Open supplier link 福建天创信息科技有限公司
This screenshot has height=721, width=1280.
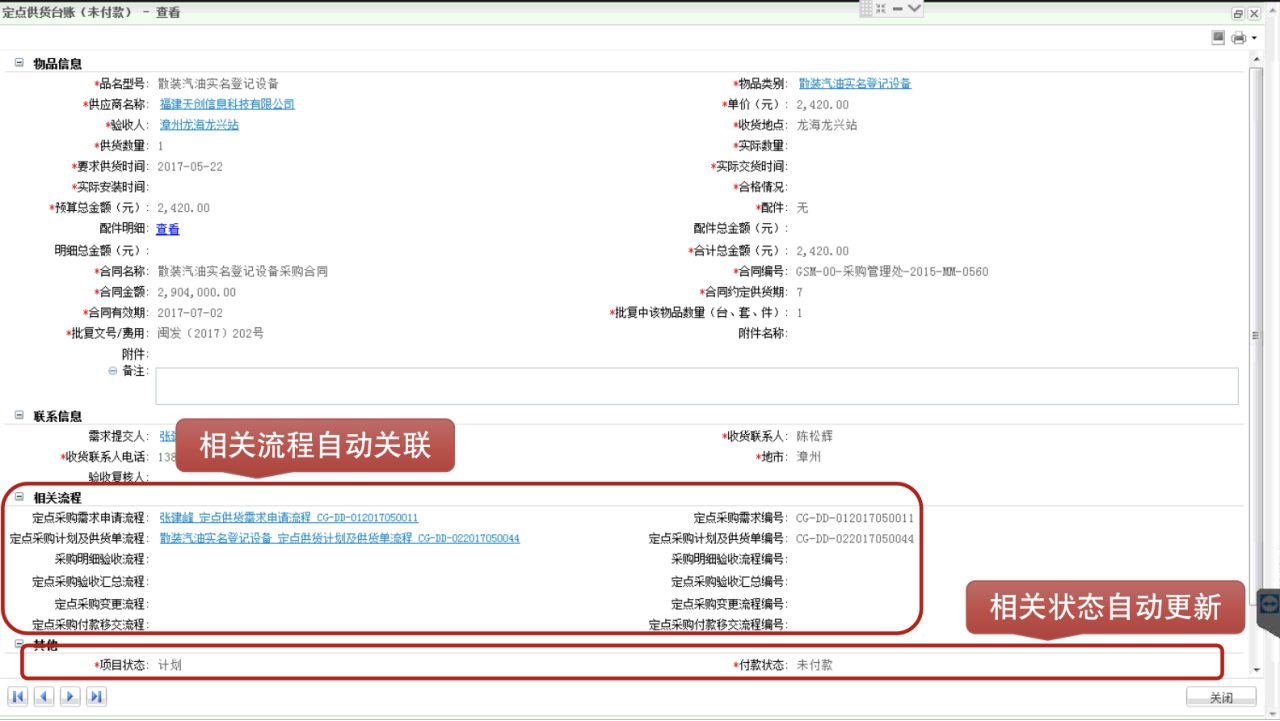[x=227, y=104]
